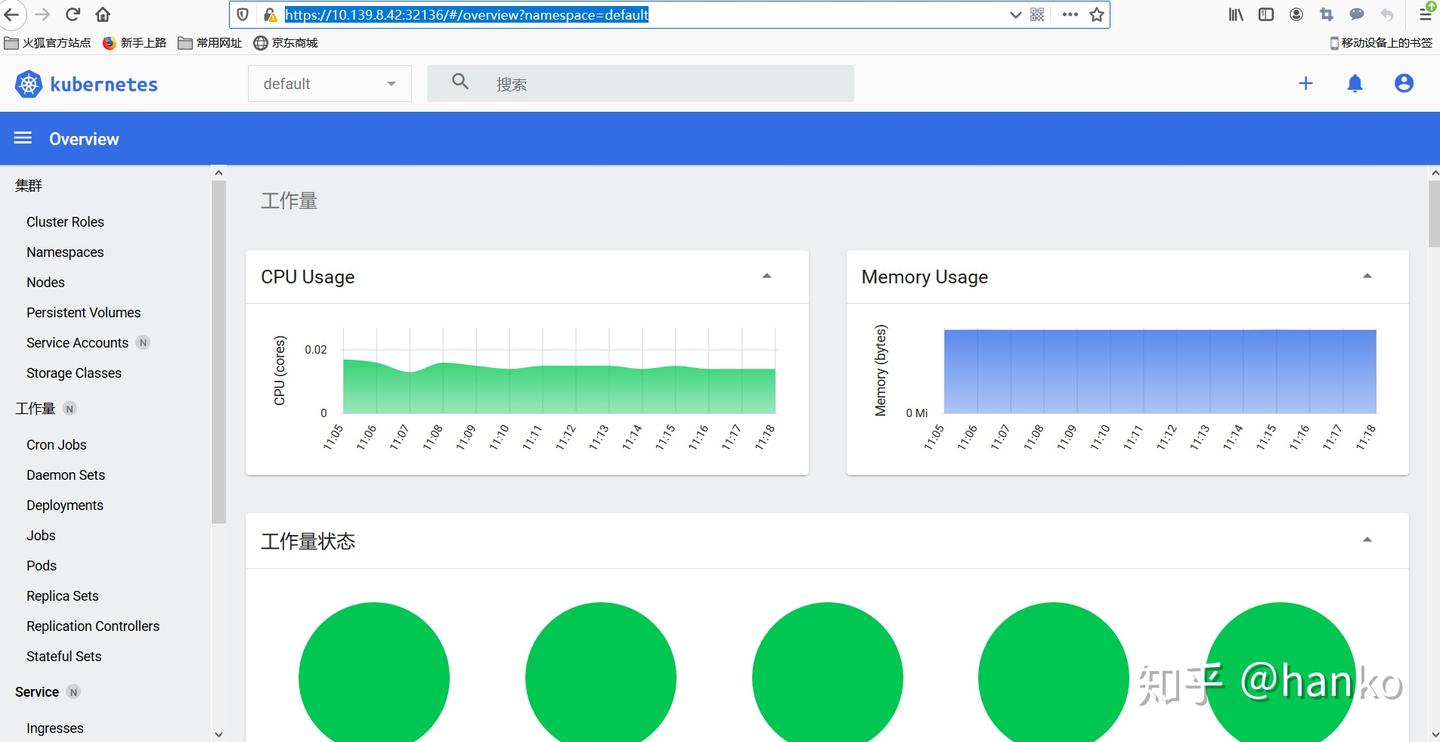Open the notifications bell icon
Viewport: 1440px width, 742px height.
(1355, 84)
